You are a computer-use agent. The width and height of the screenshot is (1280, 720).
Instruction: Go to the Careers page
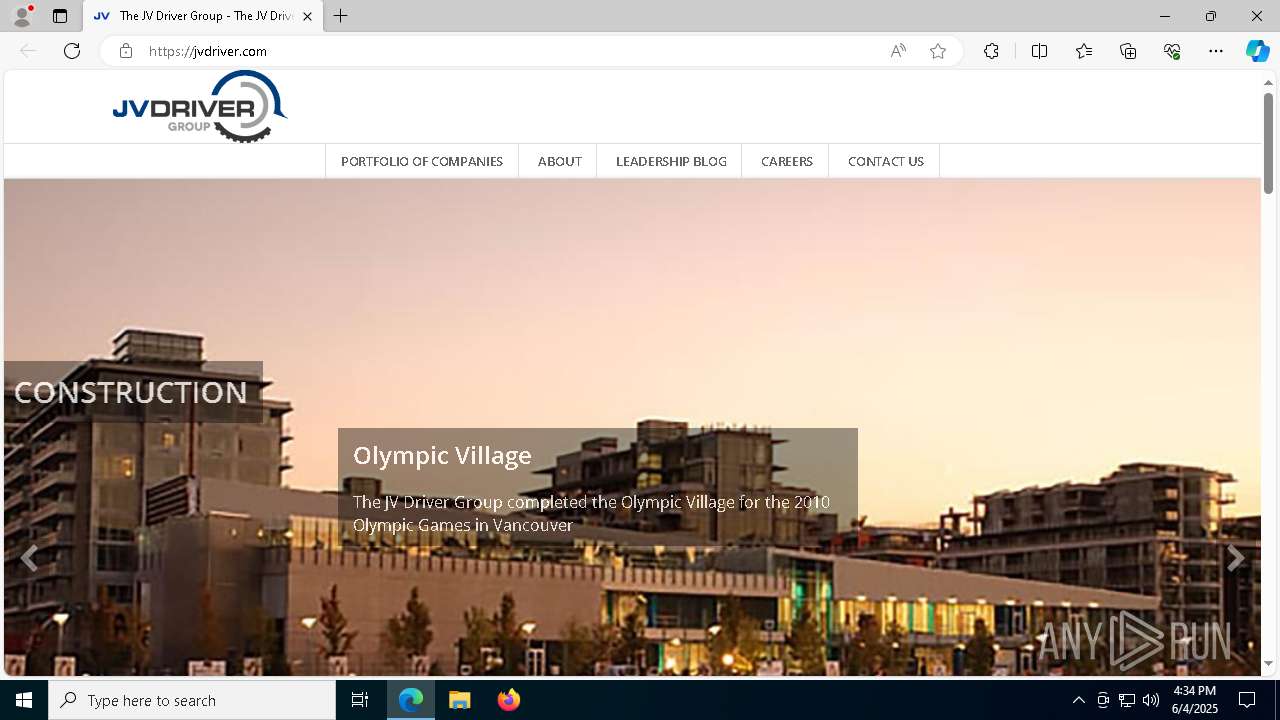click(x=787, y=161)
